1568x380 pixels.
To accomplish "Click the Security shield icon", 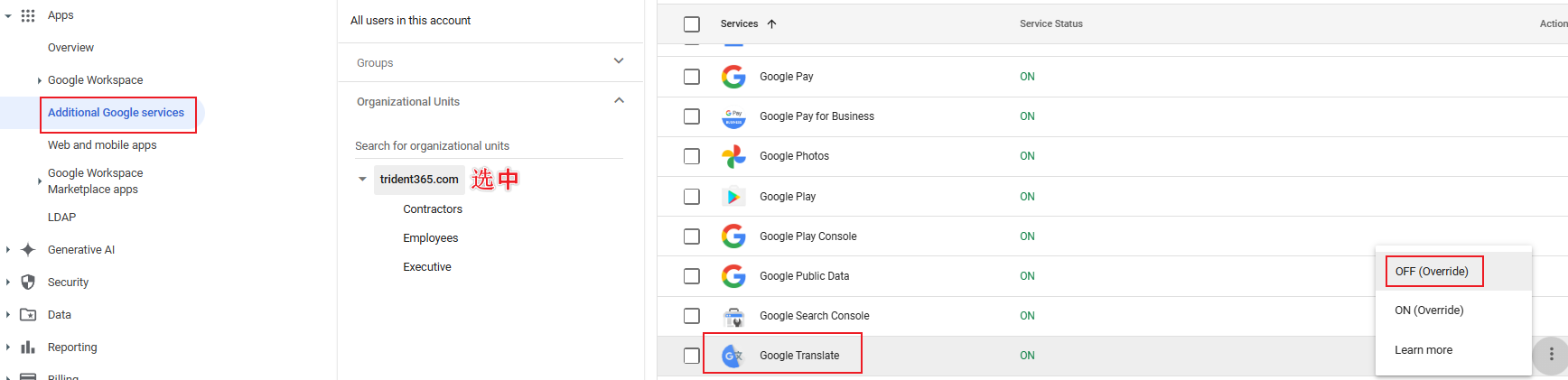I will 28,283.
